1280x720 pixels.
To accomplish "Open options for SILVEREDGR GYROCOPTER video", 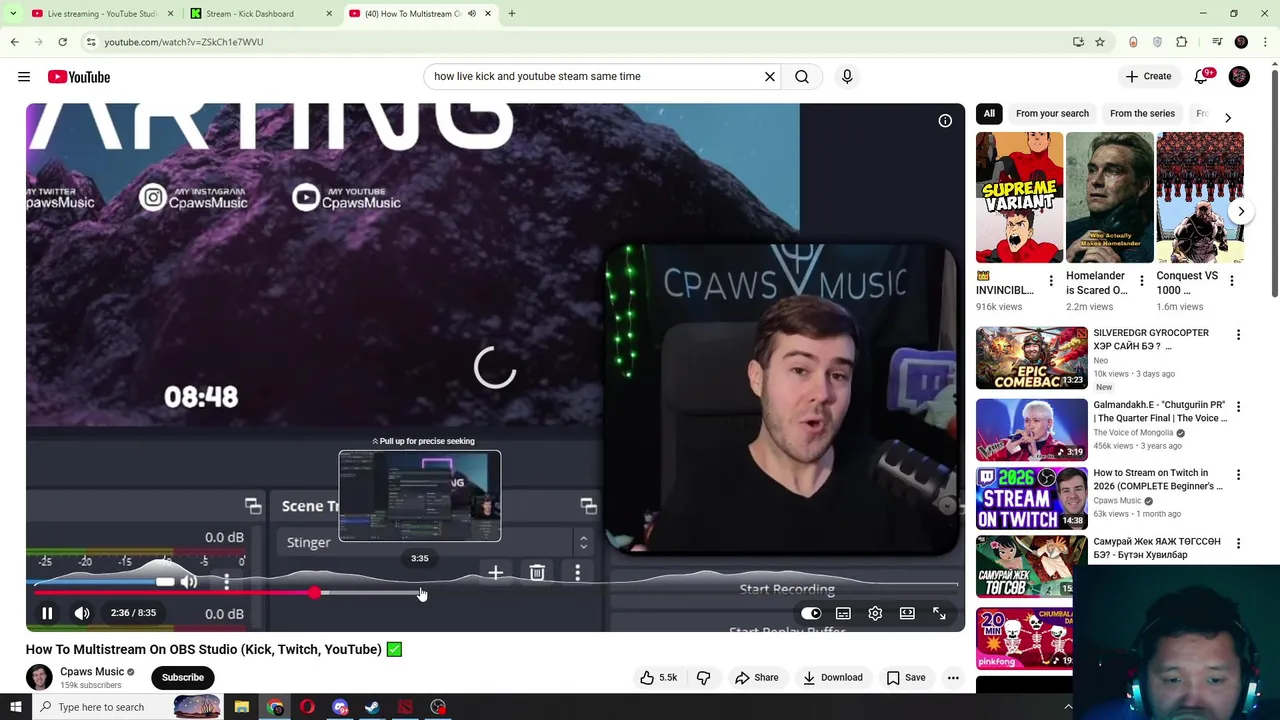I will [x=1238, y=335].
